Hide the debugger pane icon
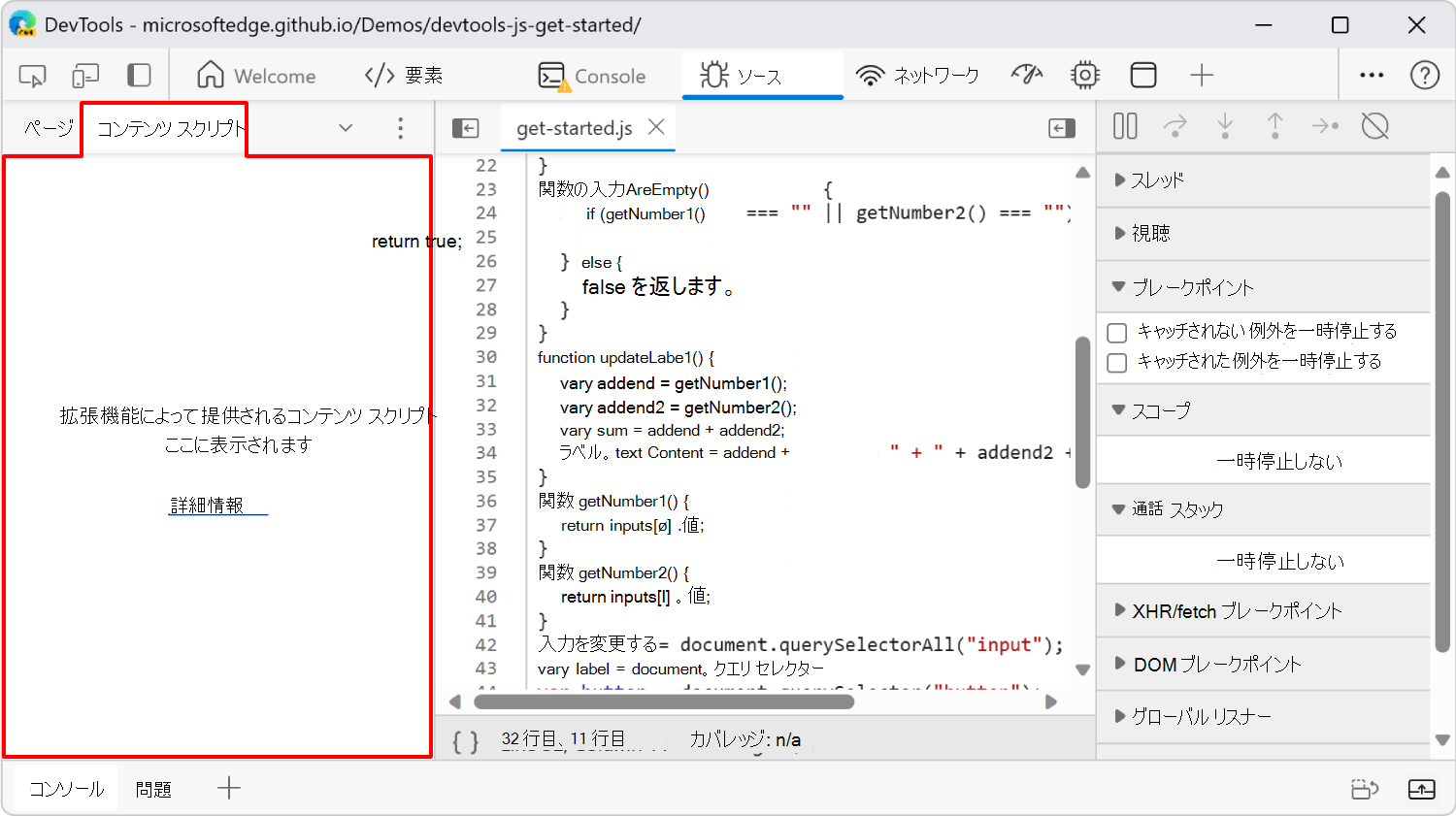Image resolution: width=1456 pixels, height=816 pixels. point(1062,128)
